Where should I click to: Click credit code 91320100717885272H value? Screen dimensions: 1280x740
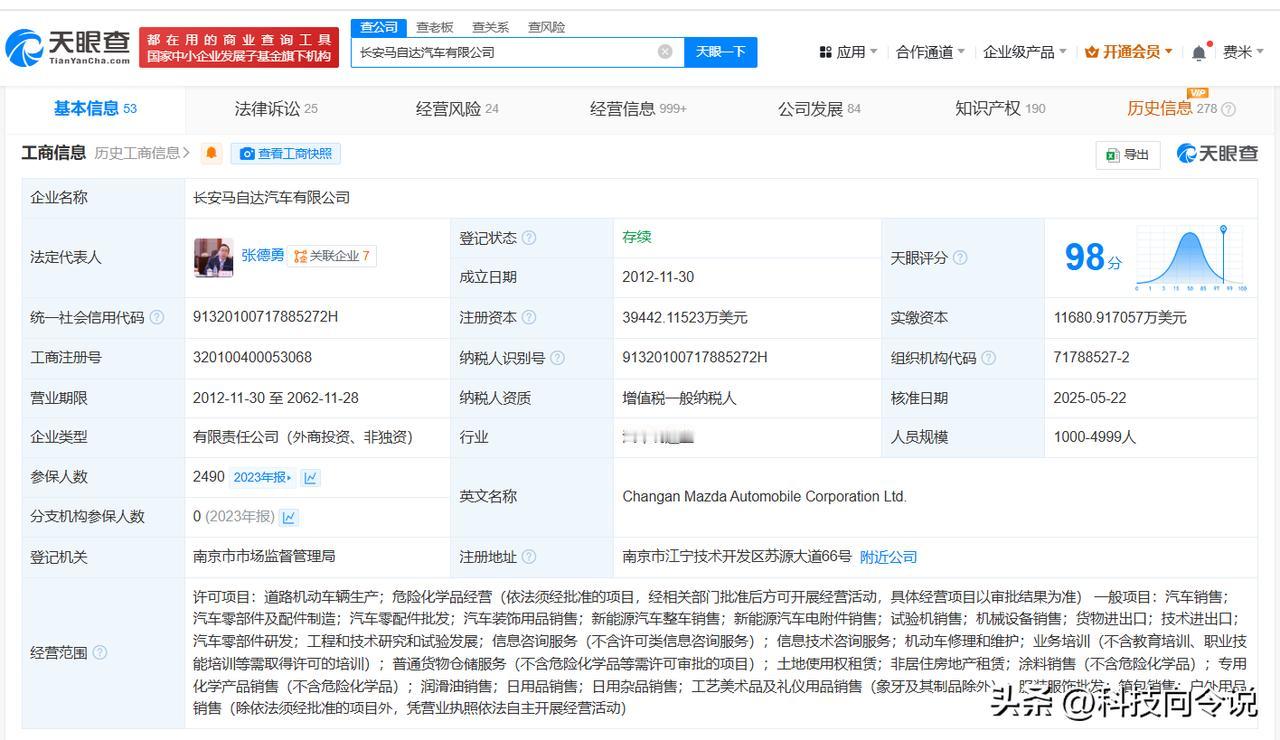[x=266, y=317]
